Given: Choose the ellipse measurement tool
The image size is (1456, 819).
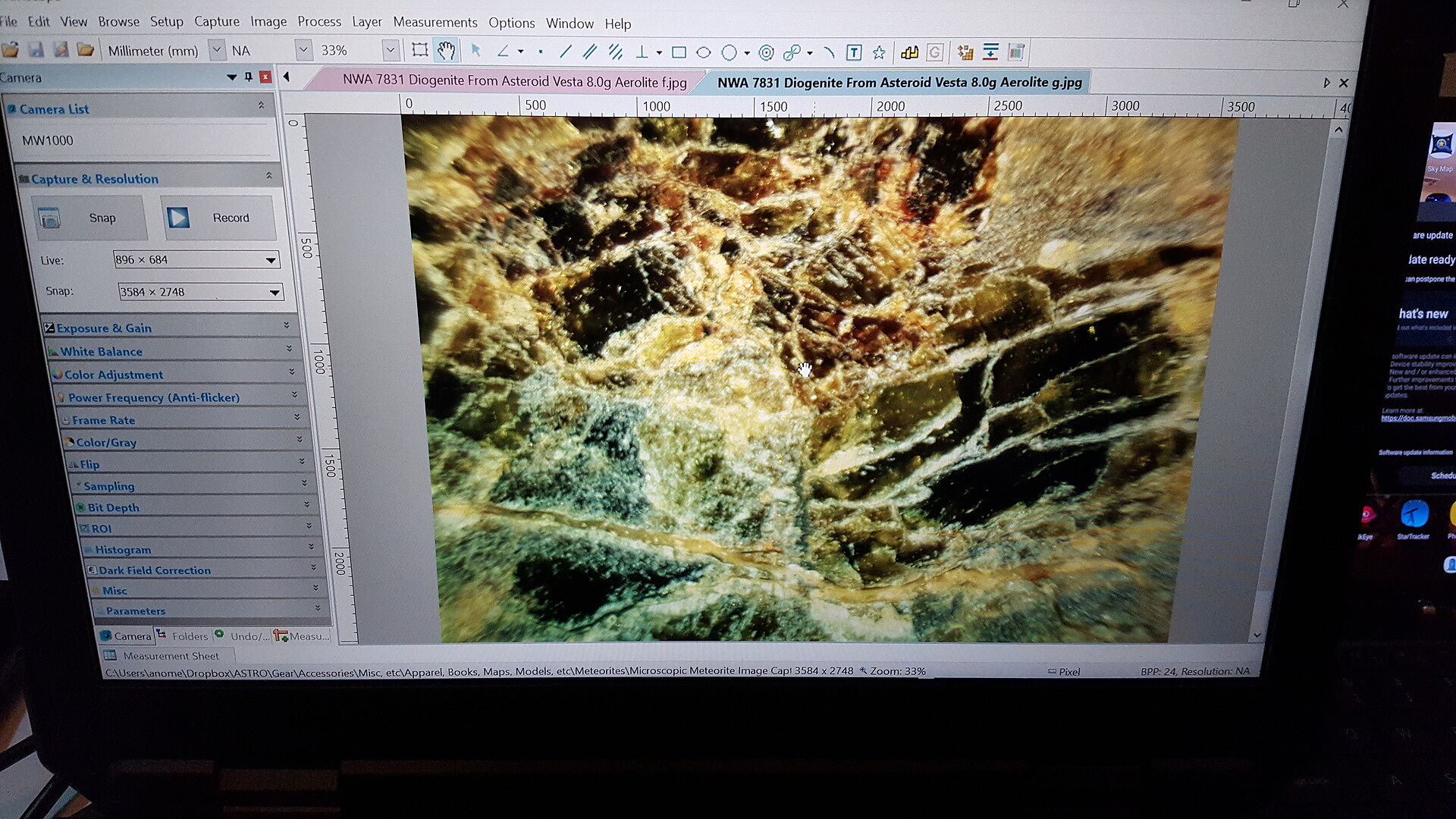Looking at the screenshot, I should pyautogui.click(x=704, y=52).
